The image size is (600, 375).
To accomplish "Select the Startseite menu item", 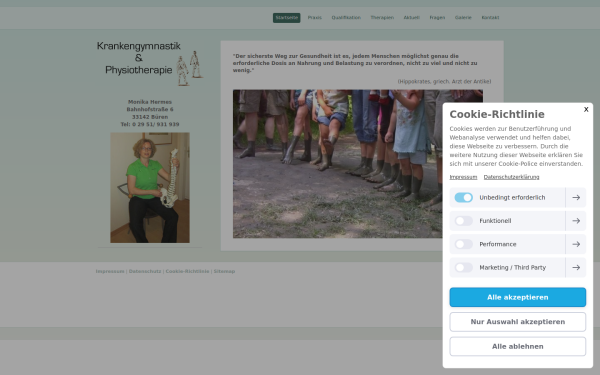I will point(286,18).
